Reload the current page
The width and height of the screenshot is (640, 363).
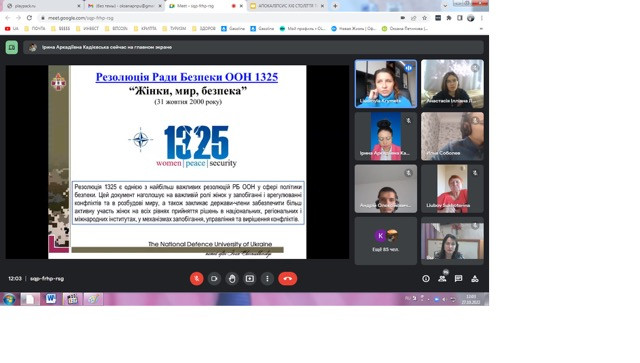(x=29, y=18)
